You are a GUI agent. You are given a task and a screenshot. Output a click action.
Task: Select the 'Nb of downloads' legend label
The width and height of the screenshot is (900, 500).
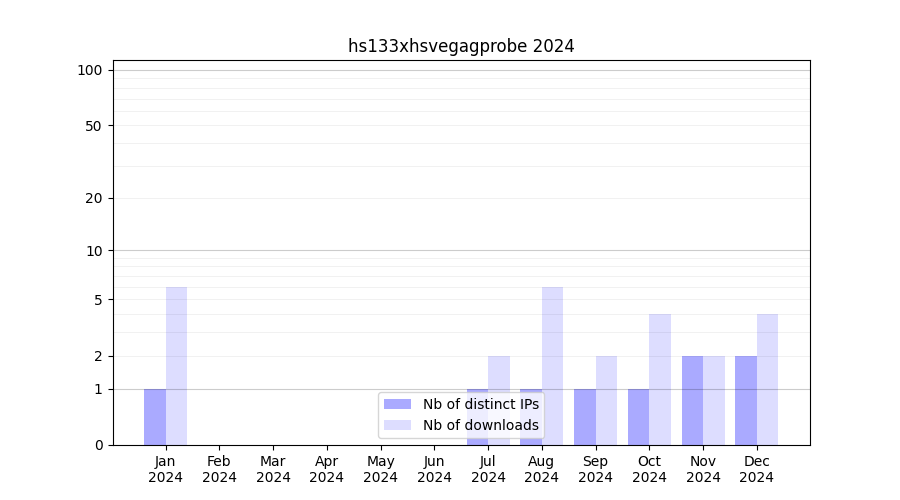480,425
